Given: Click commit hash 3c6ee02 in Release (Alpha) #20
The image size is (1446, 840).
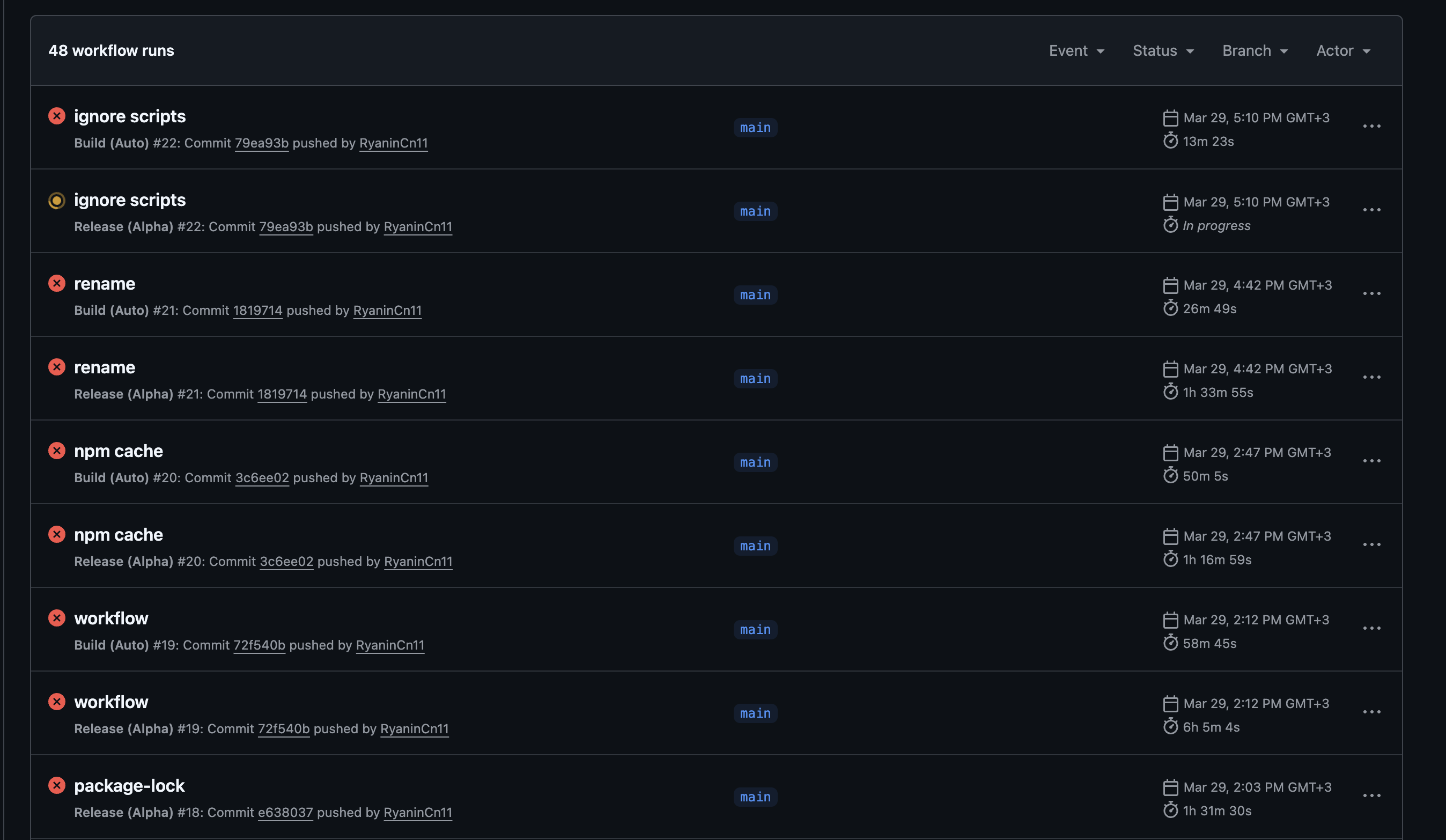Looking at the screenshot, I should 286,561.
